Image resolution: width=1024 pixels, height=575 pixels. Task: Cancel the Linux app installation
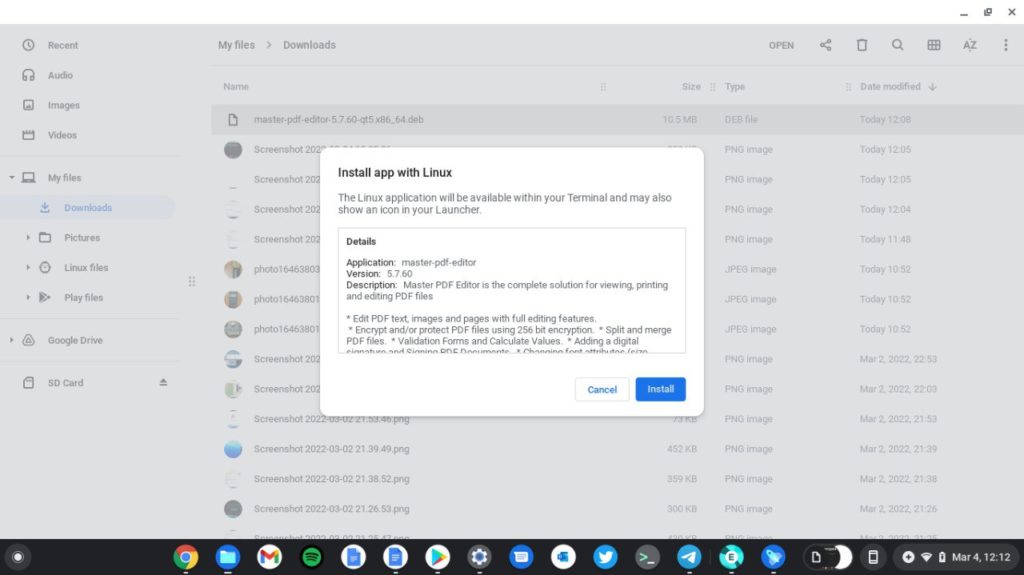601,389
